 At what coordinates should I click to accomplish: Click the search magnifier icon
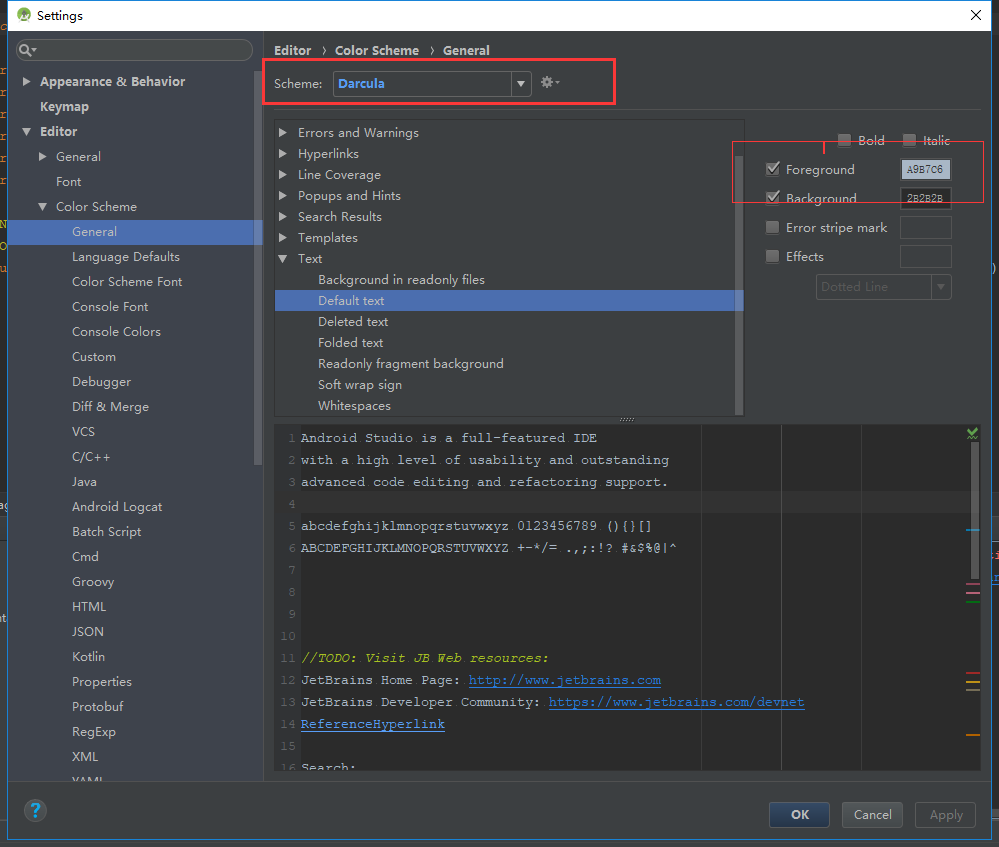pyautogui.click(x=26, y=50)
